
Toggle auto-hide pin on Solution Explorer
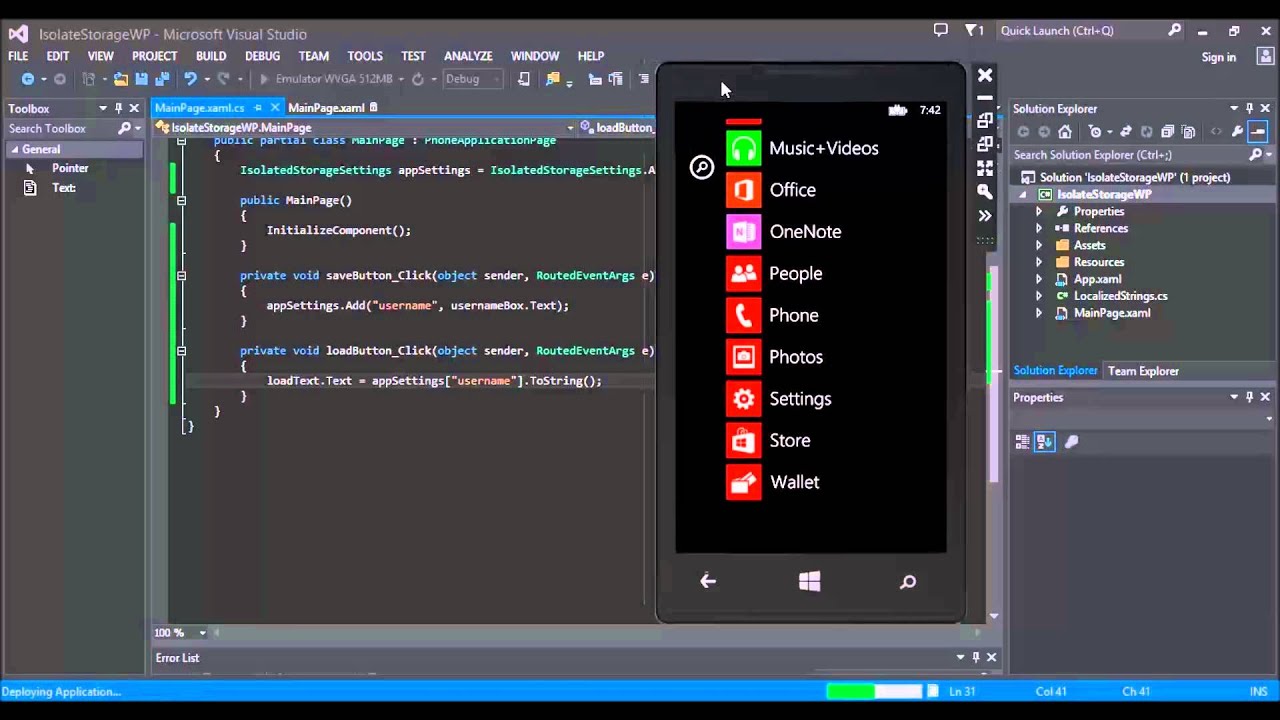click(1249, 108)
